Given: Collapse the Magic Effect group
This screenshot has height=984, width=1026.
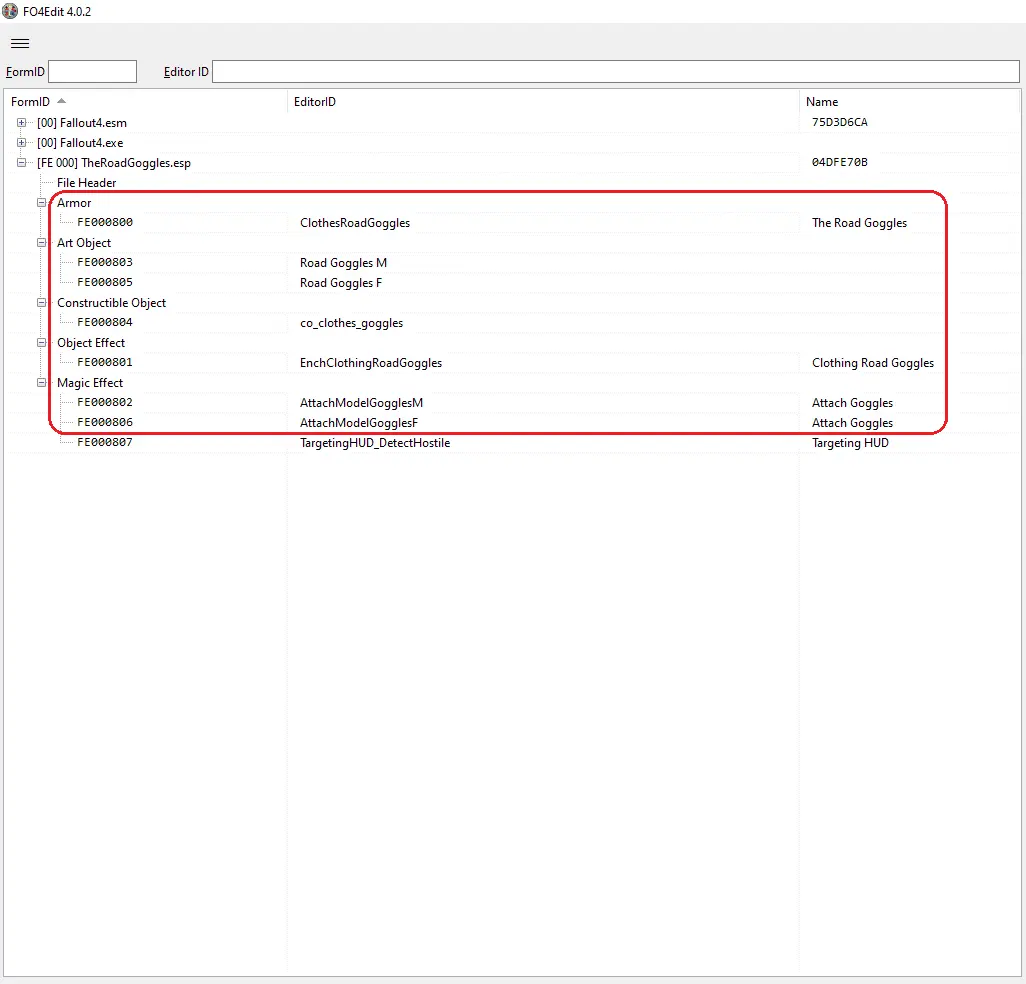Looking at the screenshot, I should 41,383.
